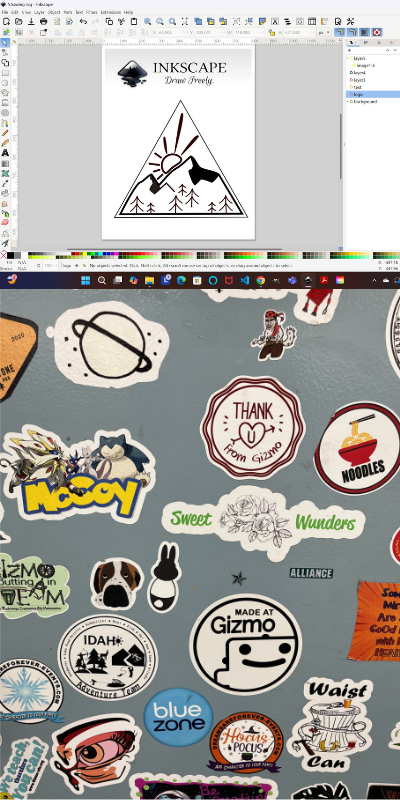Toggle scale rounded corners button
Viewport: 400px width, 800px height.
pyautogui.click(x=352, y=32)
